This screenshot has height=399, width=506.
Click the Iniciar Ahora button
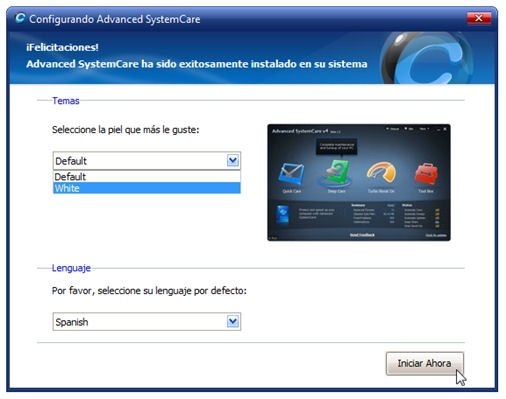click(x=424, y=363)
